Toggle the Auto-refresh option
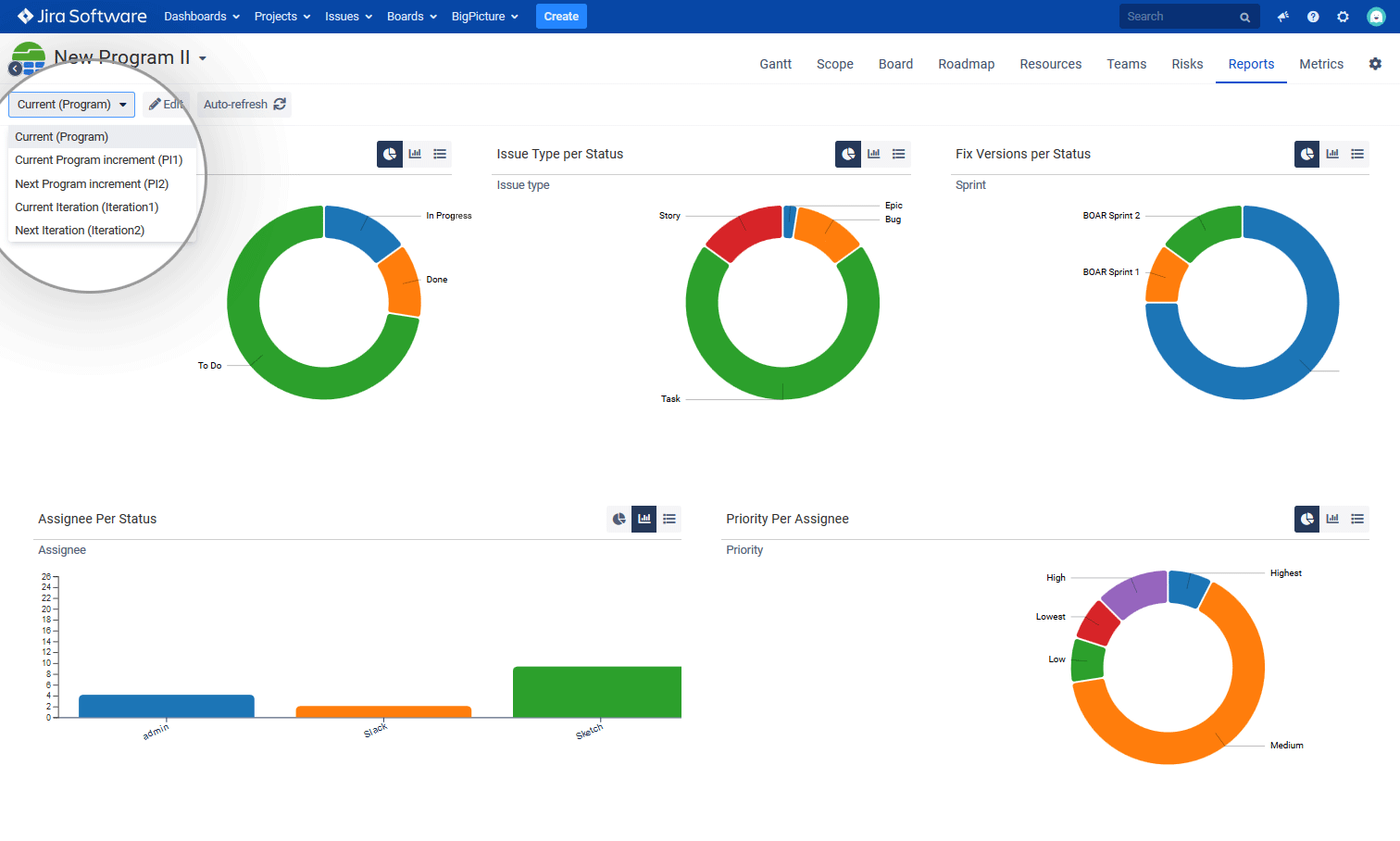The image size is (1400, 841). point(244,105)
